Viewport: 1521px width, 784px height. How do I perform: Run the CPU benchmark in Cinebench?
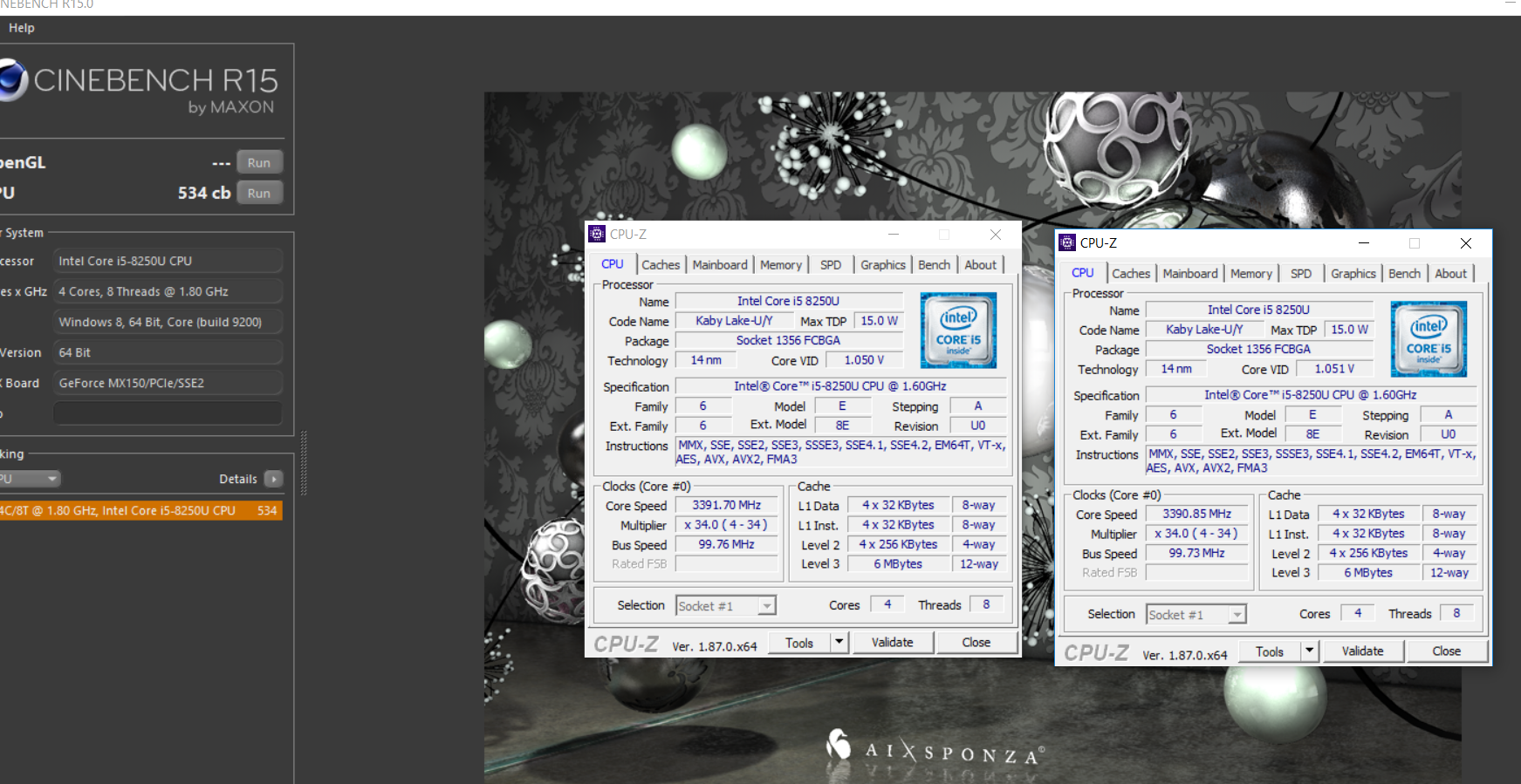point(259,193)
